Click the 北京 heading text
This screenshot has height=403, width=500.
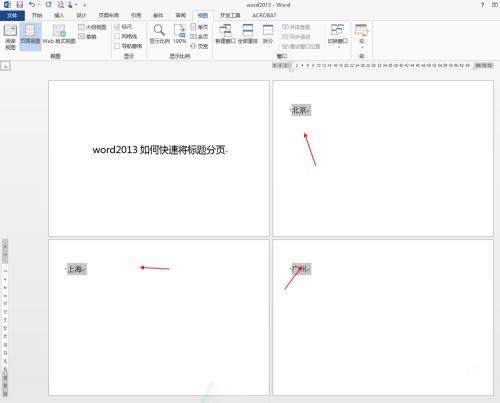coord(300,110)
